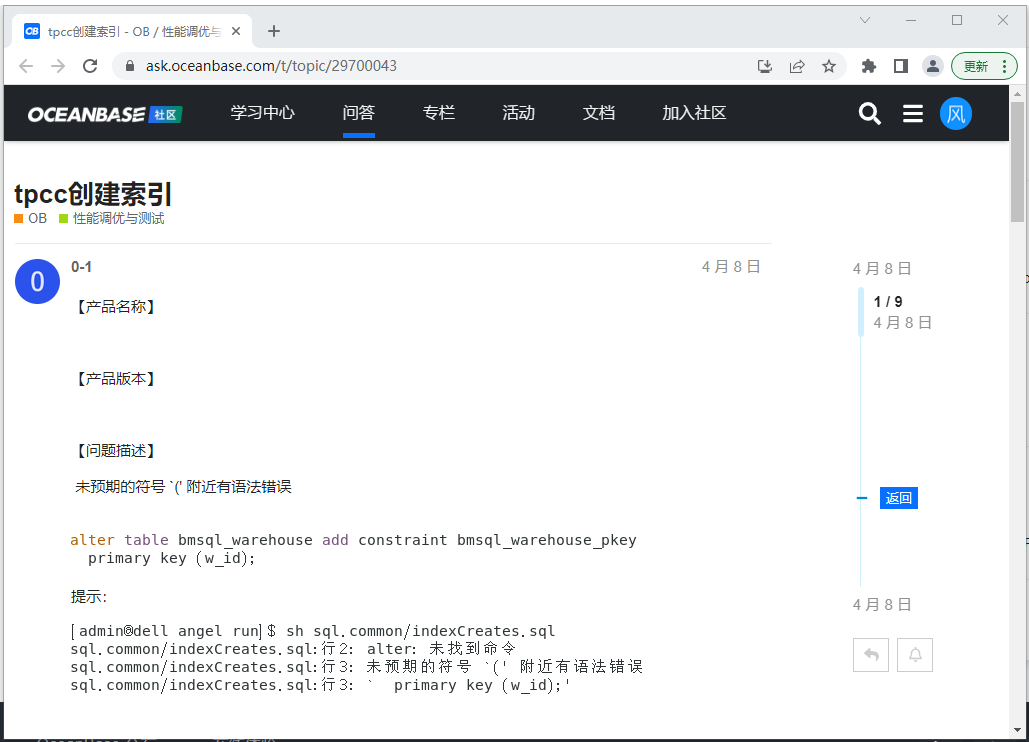
Task: Click the post author avatar 0
Action: point(37,281)
